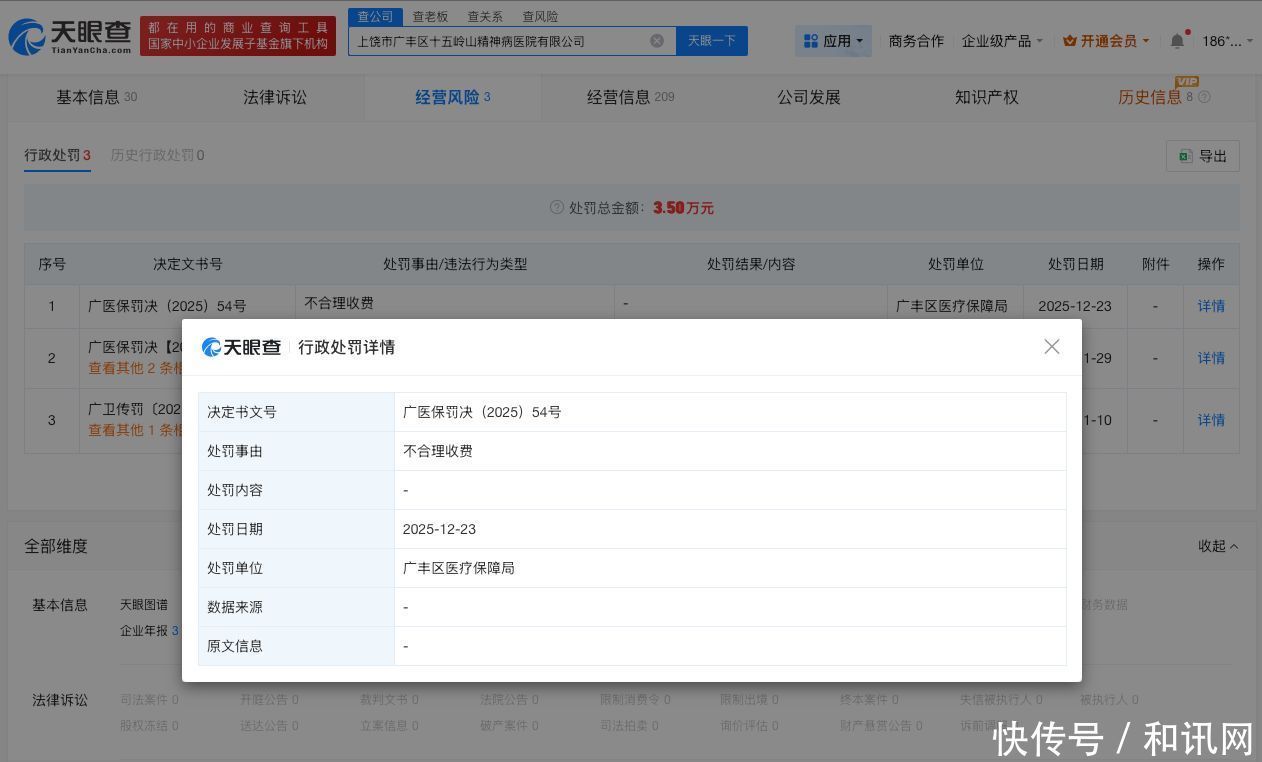Select the 查老板 search tab
The height and width of the screenshot is (762, 1262).
click(x=430, y=17)
